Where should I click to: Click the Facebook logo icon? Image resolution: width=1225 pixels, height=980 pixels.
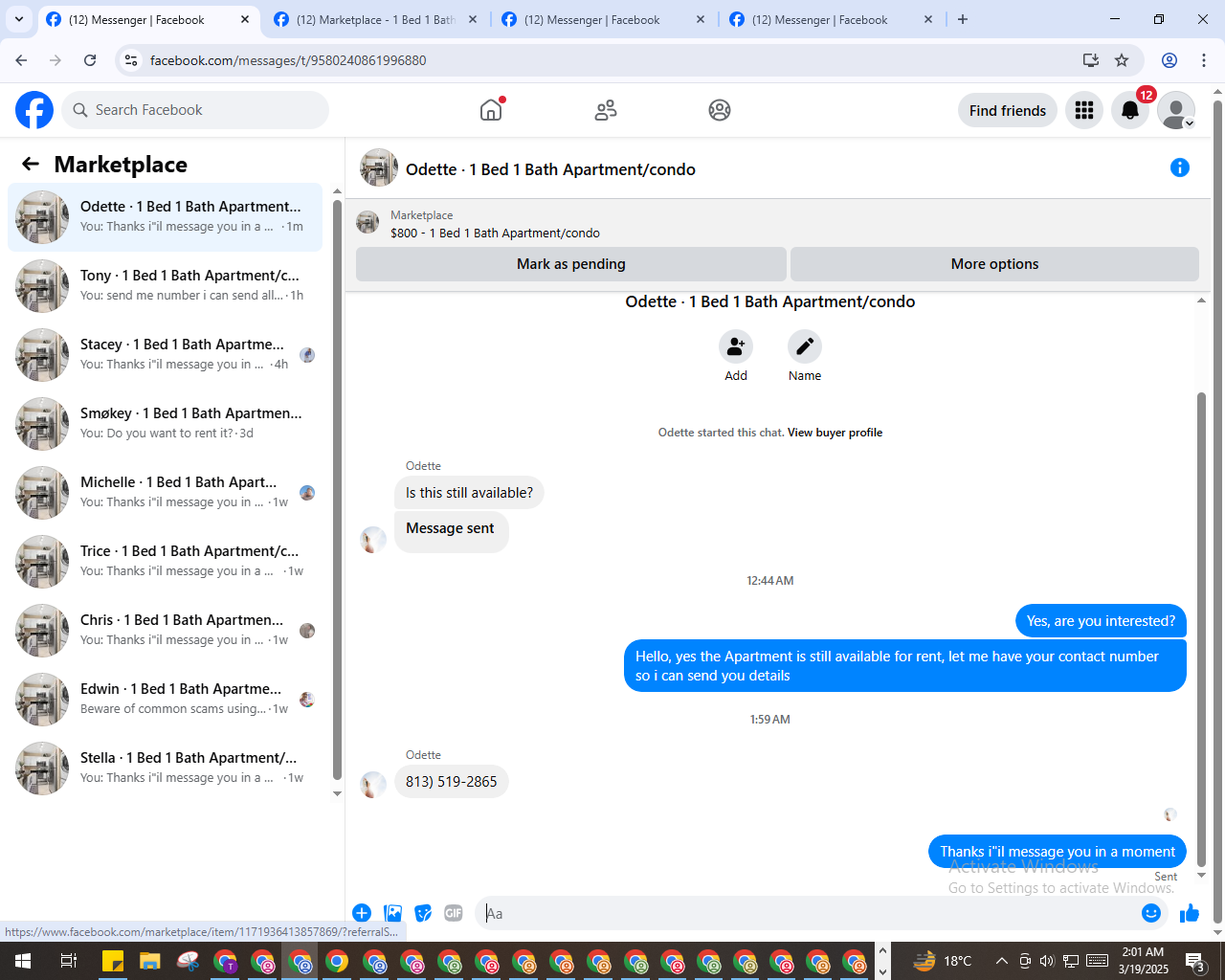coord(34,110)
